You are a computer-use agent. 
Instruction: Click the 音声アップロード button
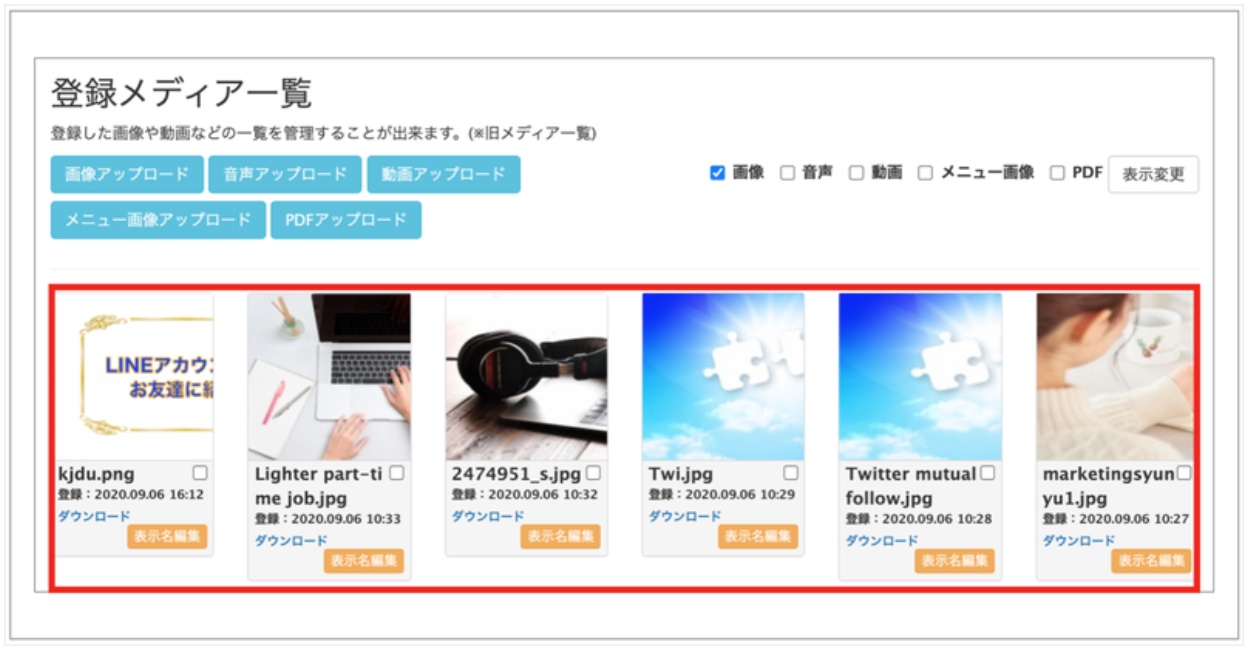[285, 174]
